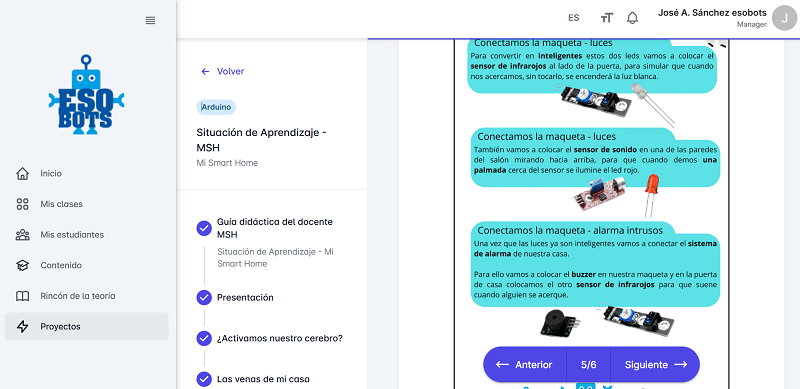
Task: Open ¿Activamos nuestro cerebro? lesson
Action: tap(280, 338)
